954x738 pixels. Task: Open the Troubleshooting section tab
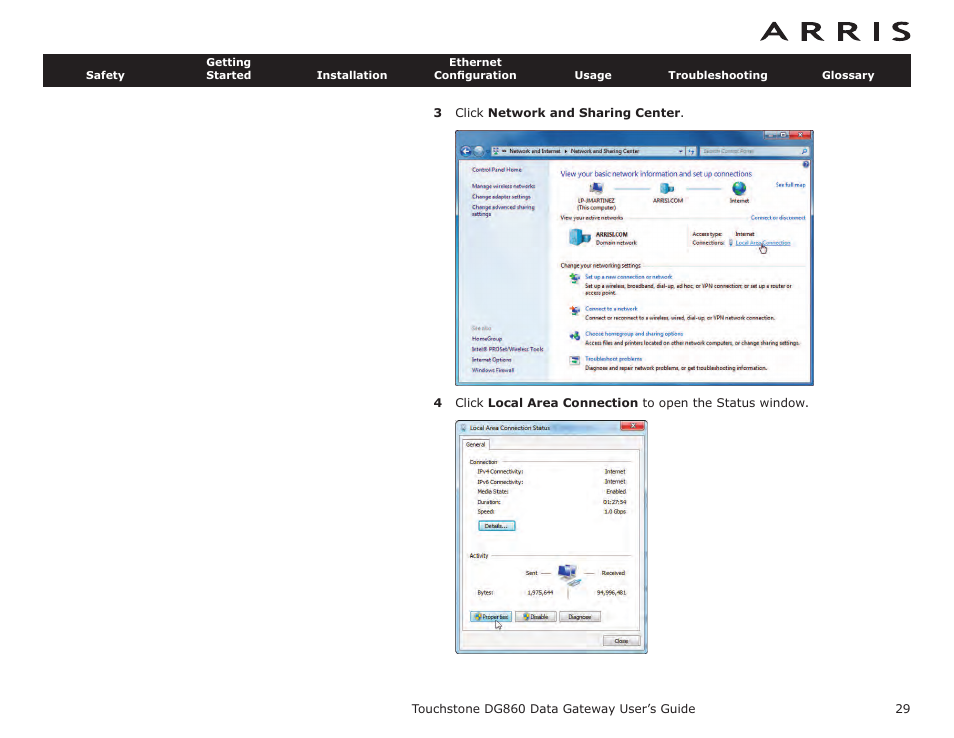(x=717, y=75)
